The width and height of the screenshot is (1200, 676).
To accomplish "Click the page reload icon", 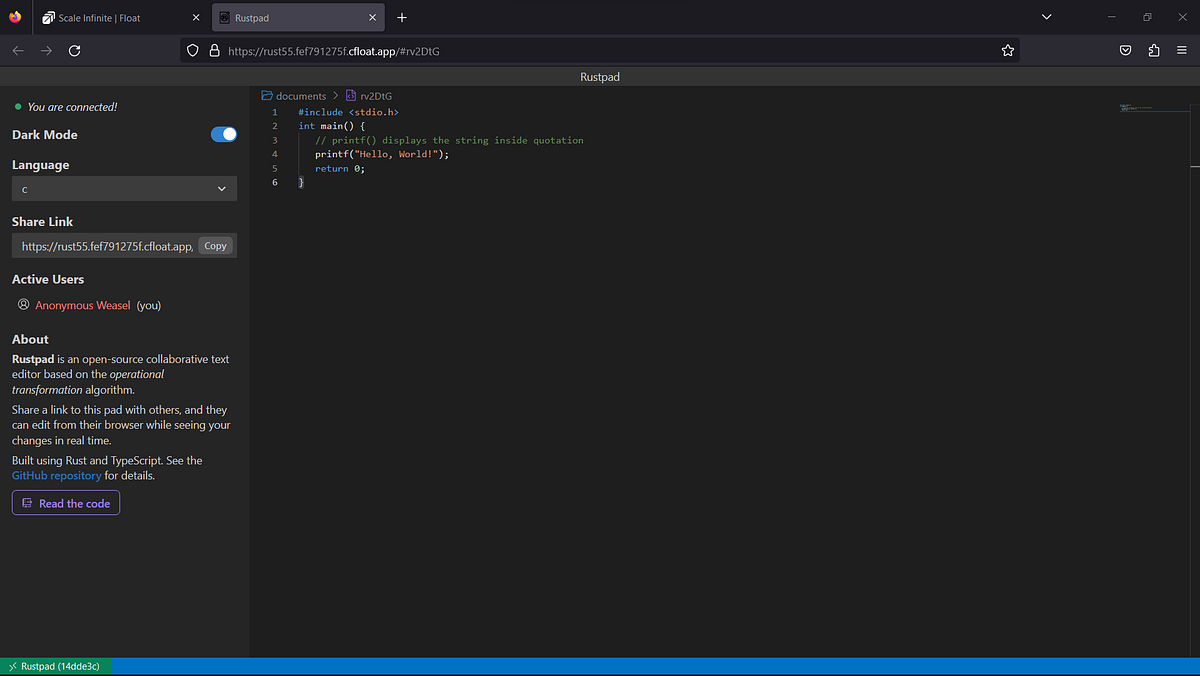I will pyautogui.click(x=74, y=50).
